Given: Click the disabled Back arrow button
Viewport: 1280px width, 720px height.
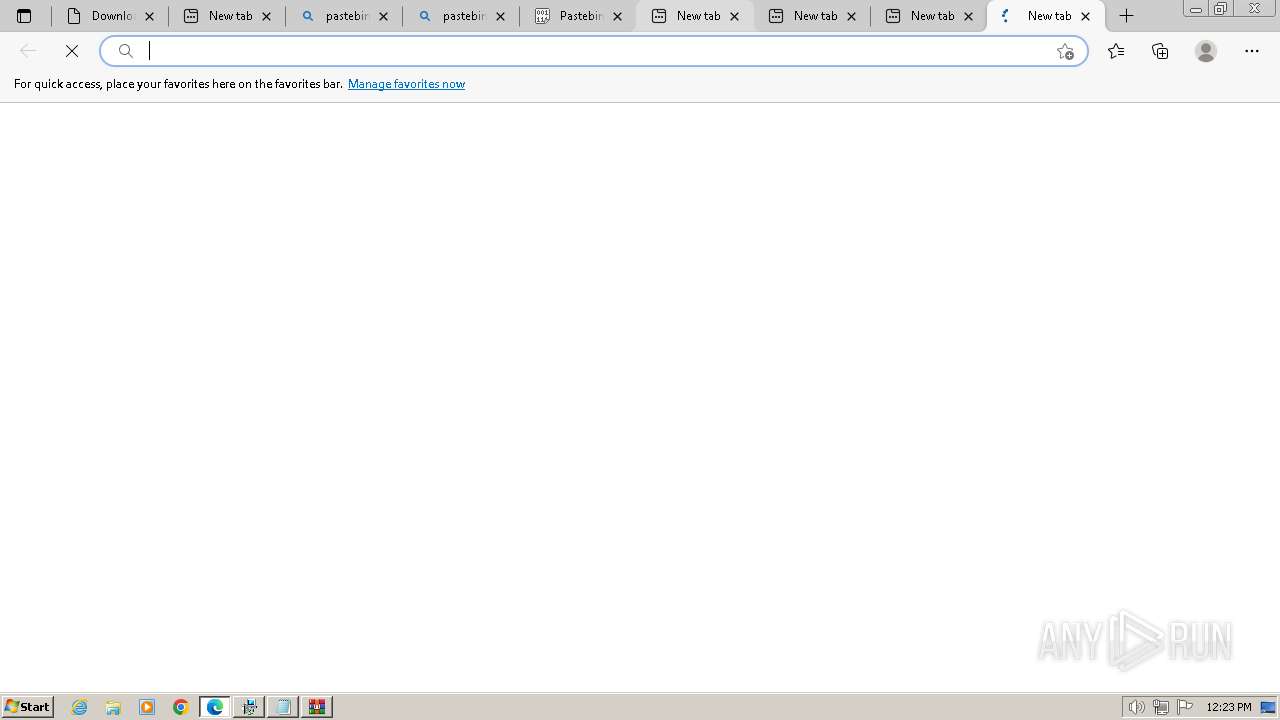Looking at the screenshot, I should click(28, 51).
